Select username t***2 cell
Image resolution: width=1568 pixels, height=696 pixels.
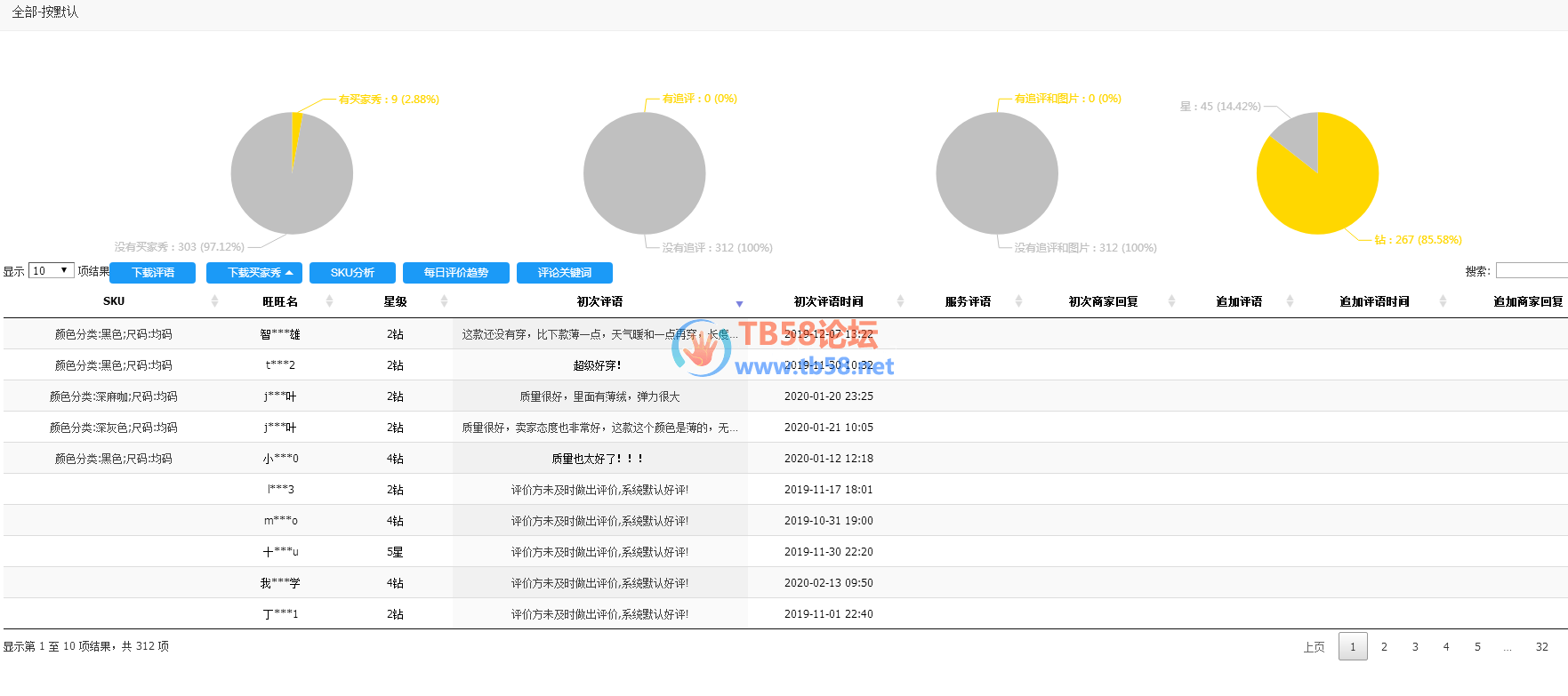point(280,365)
